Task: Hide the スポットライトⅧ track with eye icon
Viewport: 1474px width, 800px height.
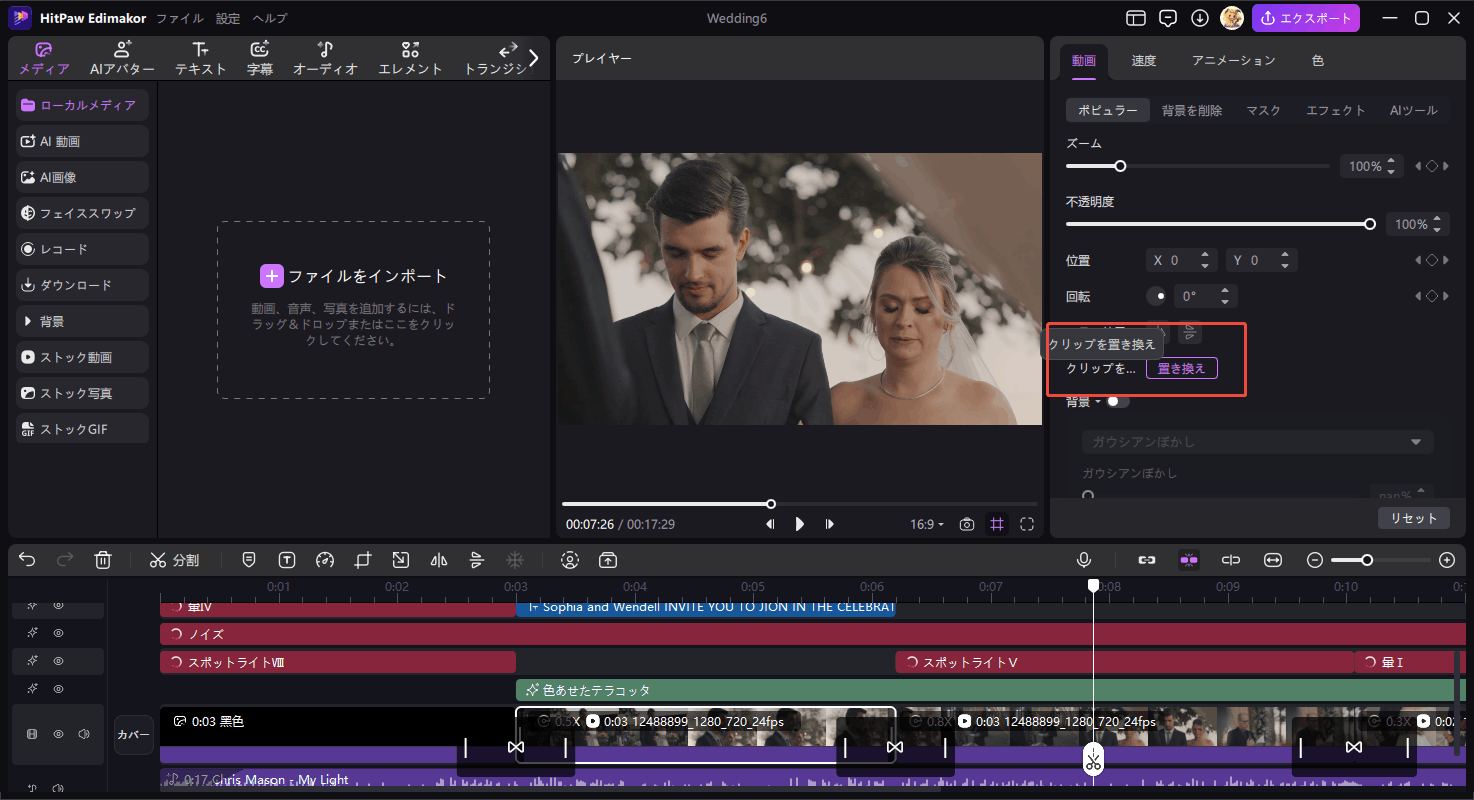Action: [59, 661]
